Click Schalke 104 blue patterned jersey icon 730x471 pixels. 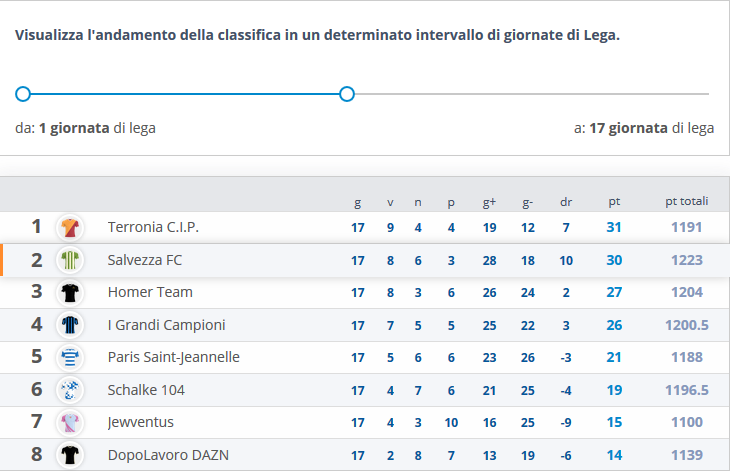pyautogui.click(x=70, y=390)
